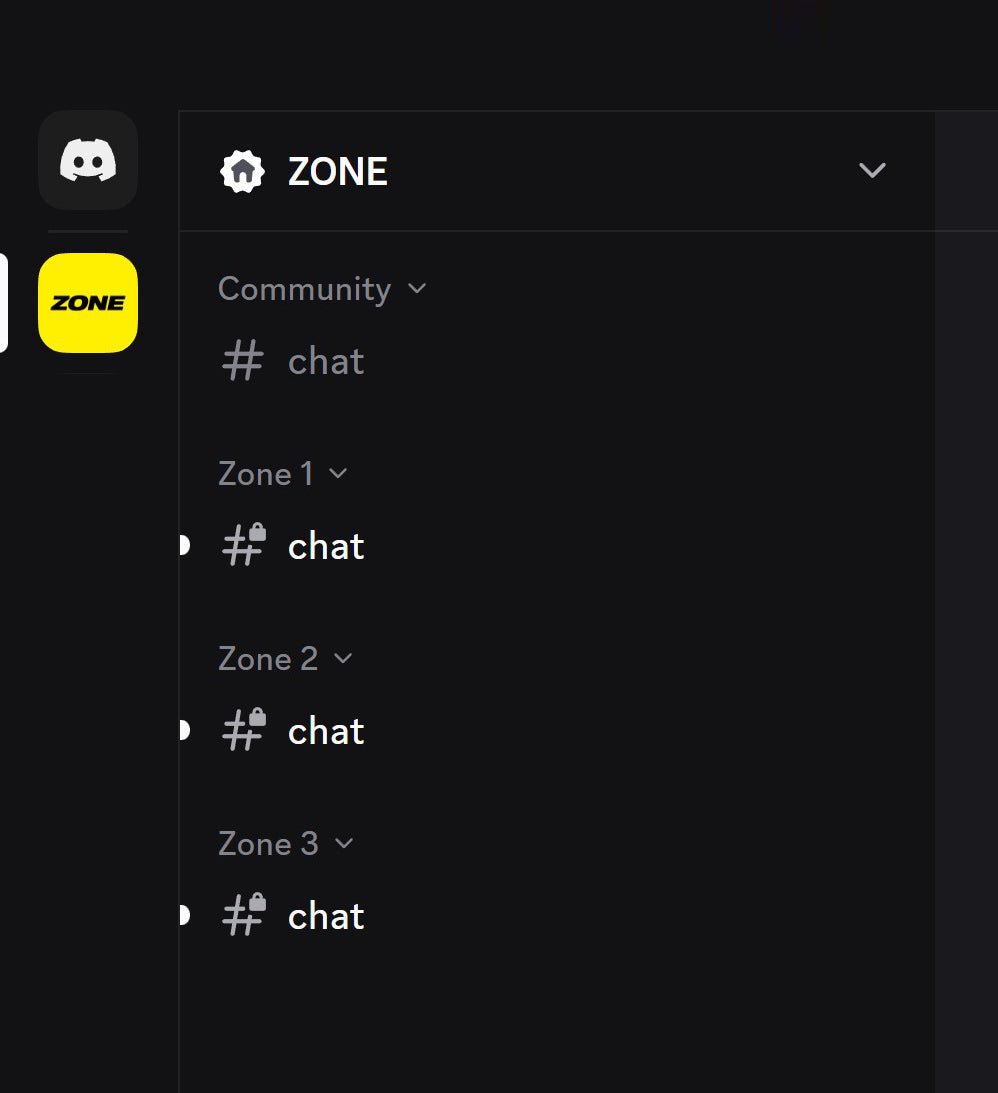Image resolution: width=998 pixels, height=1093 pixels.
Task: Collapse the Zone 2 category chevron
Action: point(343,658)
